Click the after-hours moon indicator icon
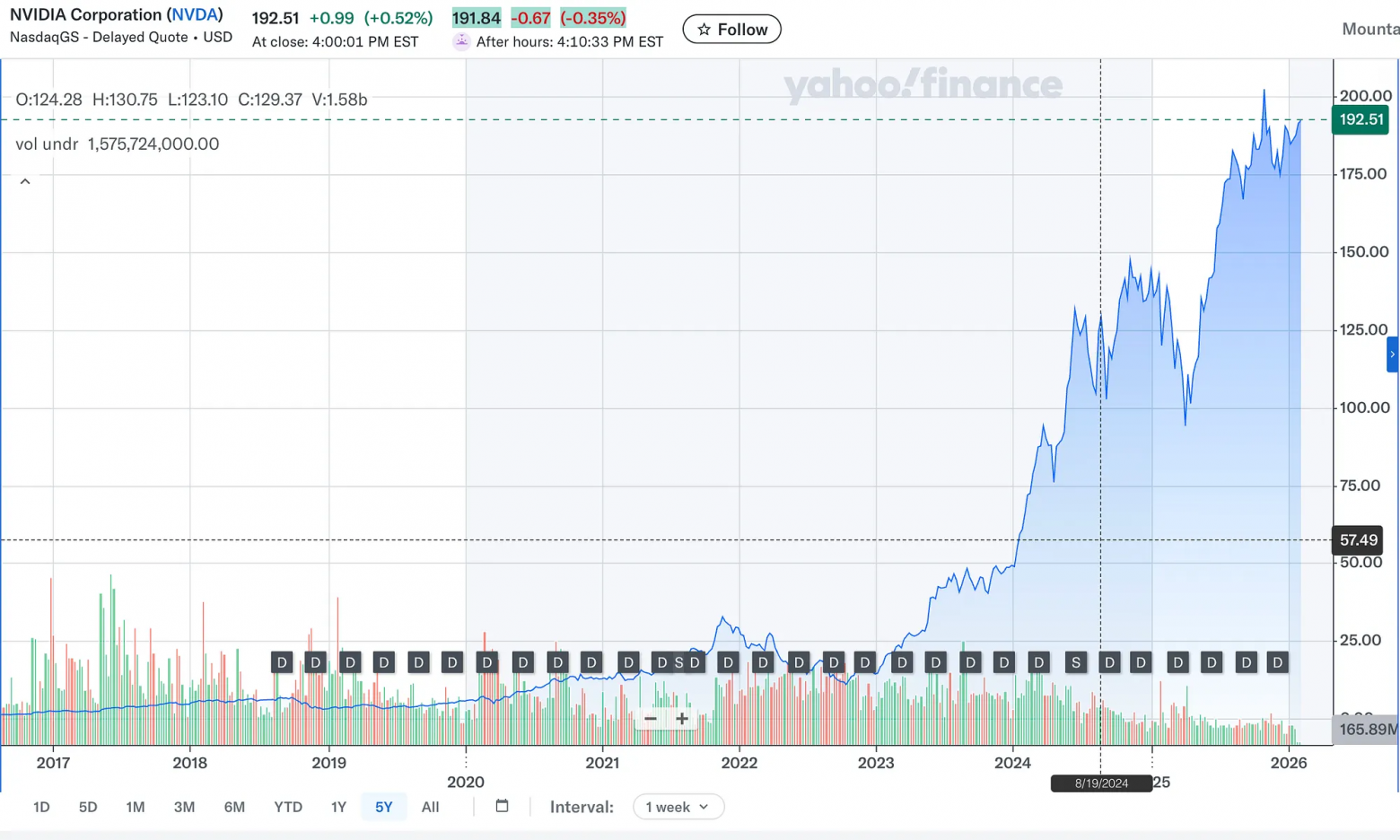 [x=460, y=40]
